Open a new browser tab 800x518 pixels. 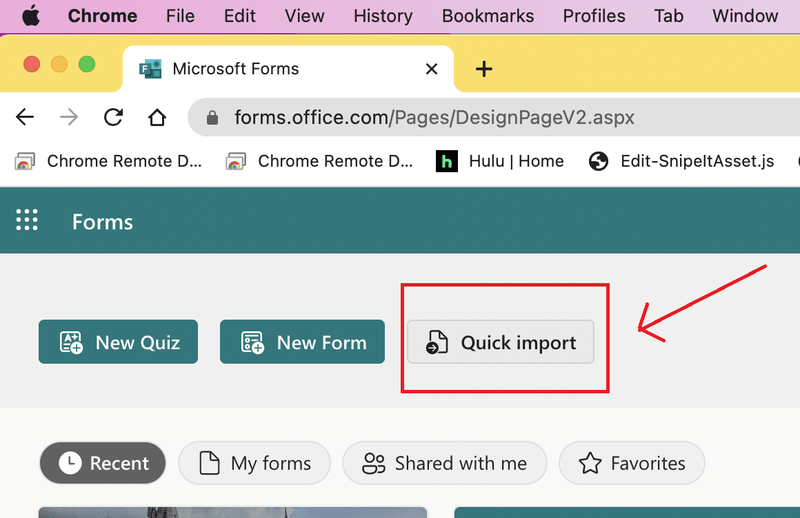484,69
